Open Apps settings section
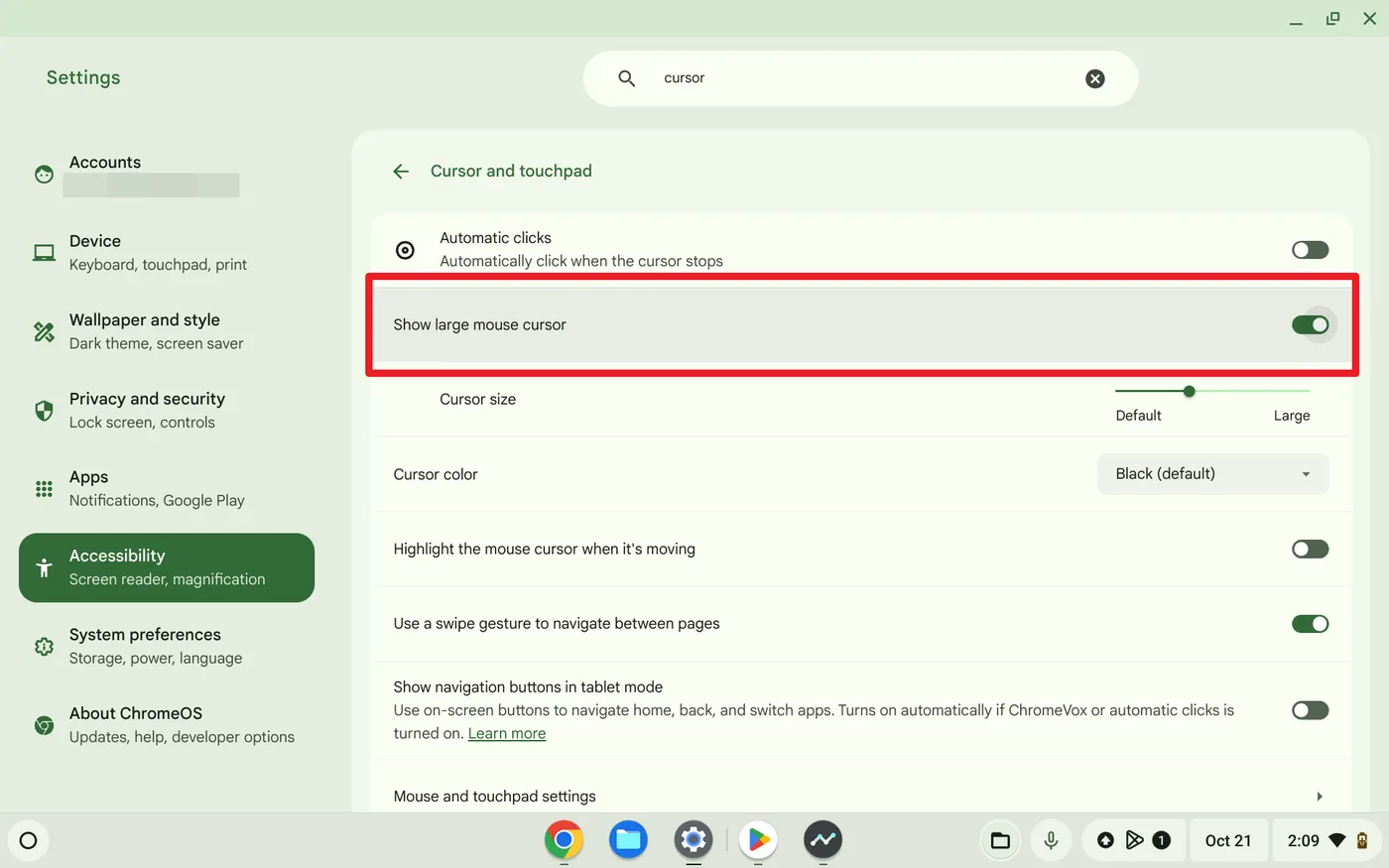The image size is (1389, 868). pyautogui.click(x=167, y=489)
